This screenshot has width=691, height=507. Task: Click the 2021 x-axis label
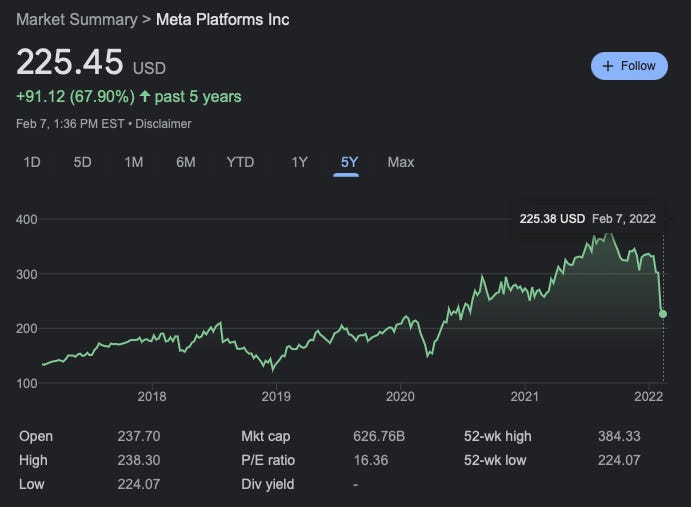(524, 396)
